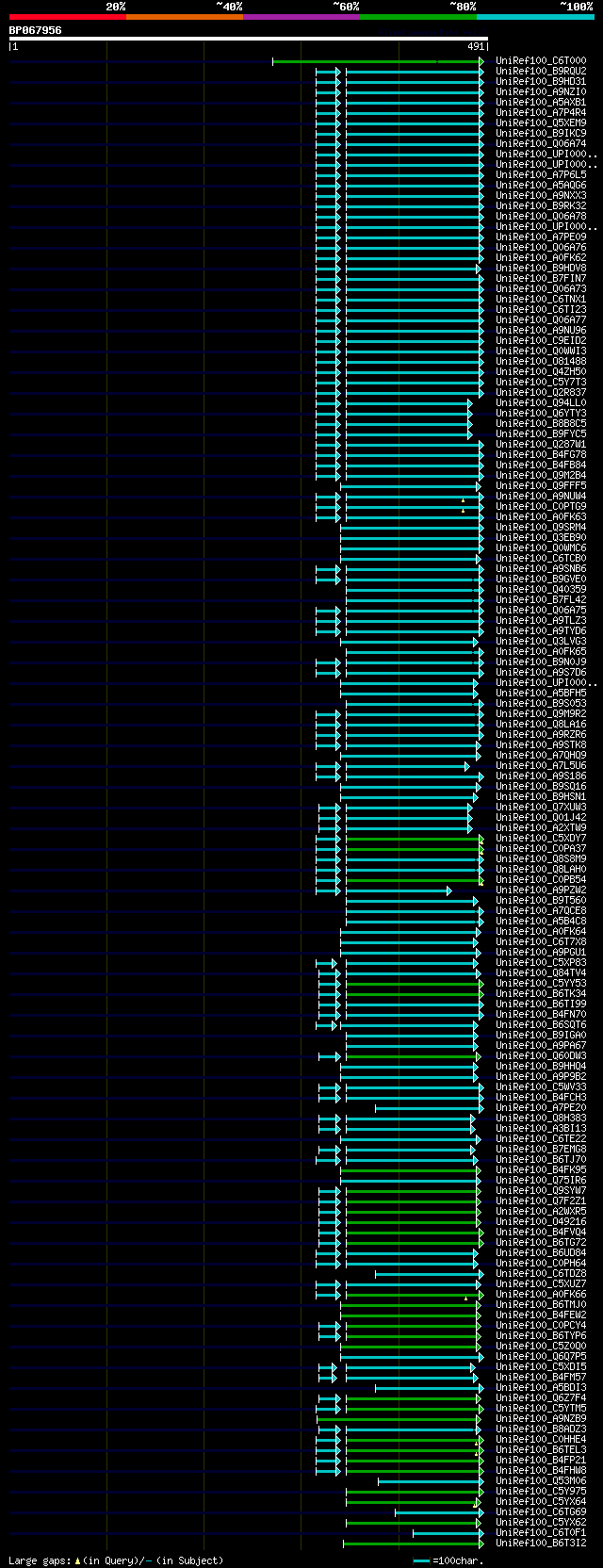Click the orange ~40% legend segment
603x1568 pixels.
click(184, 17)
